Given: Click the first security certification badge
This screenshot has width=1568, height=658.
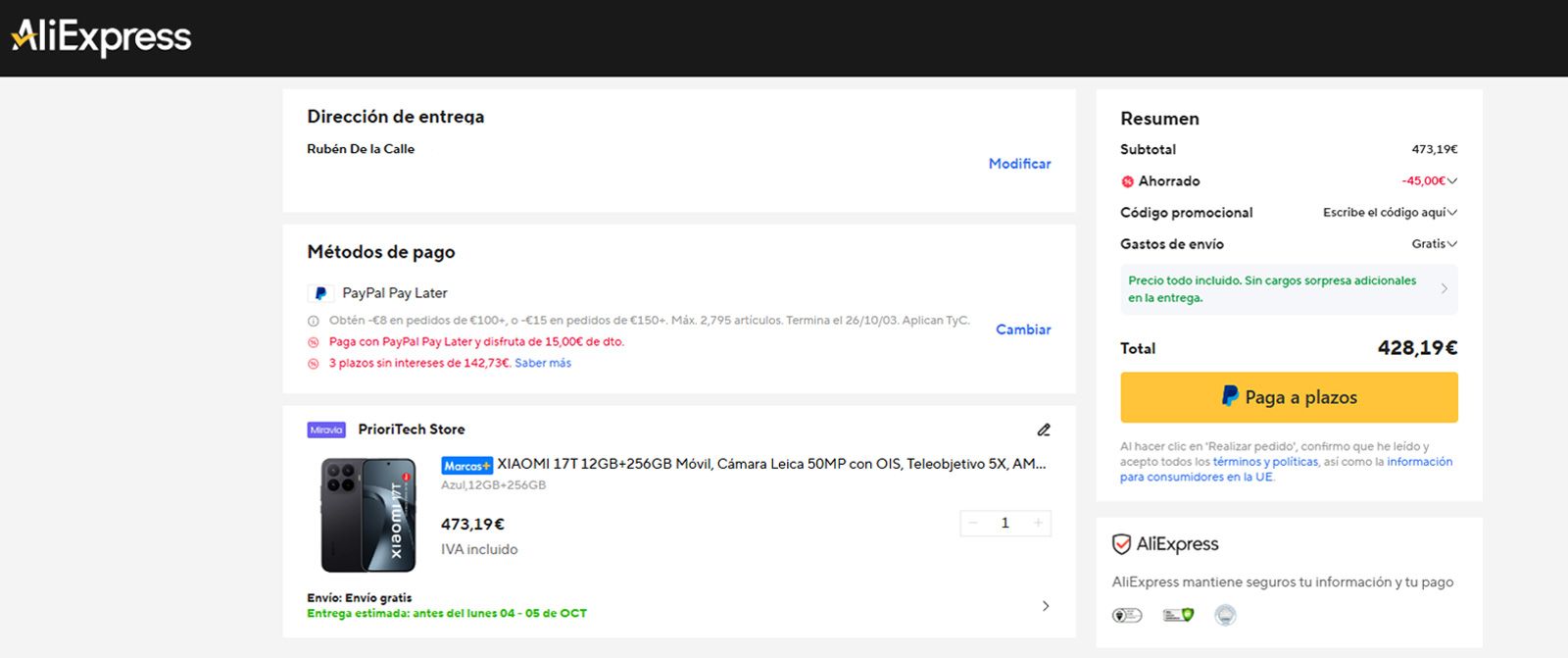Looking at the screenshot, I should tap(1127, 615).
